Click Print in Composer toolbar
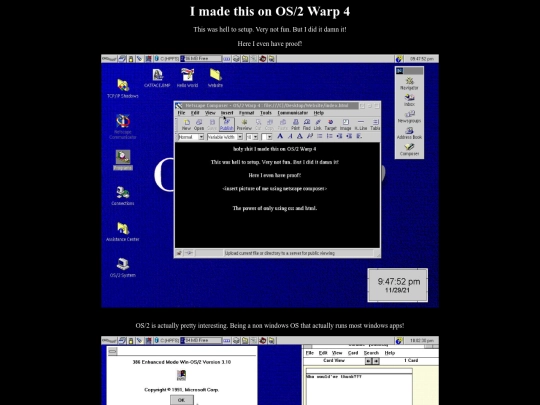This screenshot has width=540, height=405. (295, 125)
